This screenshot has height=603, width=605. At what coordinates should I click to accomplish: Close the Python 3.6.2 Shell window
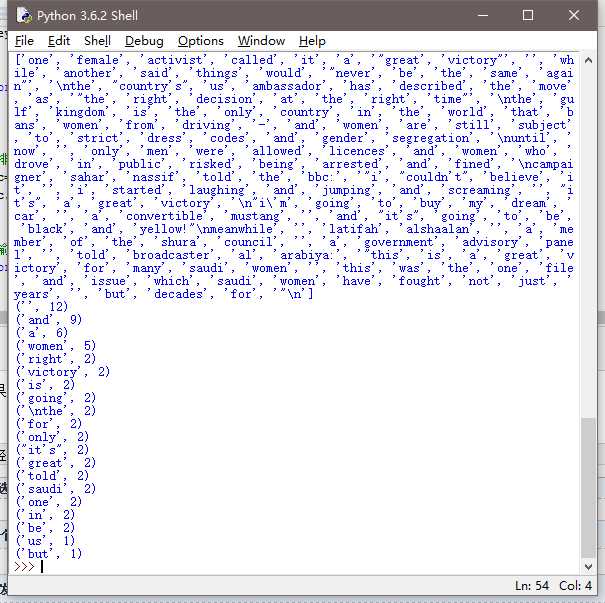click(x=574, y=15)
